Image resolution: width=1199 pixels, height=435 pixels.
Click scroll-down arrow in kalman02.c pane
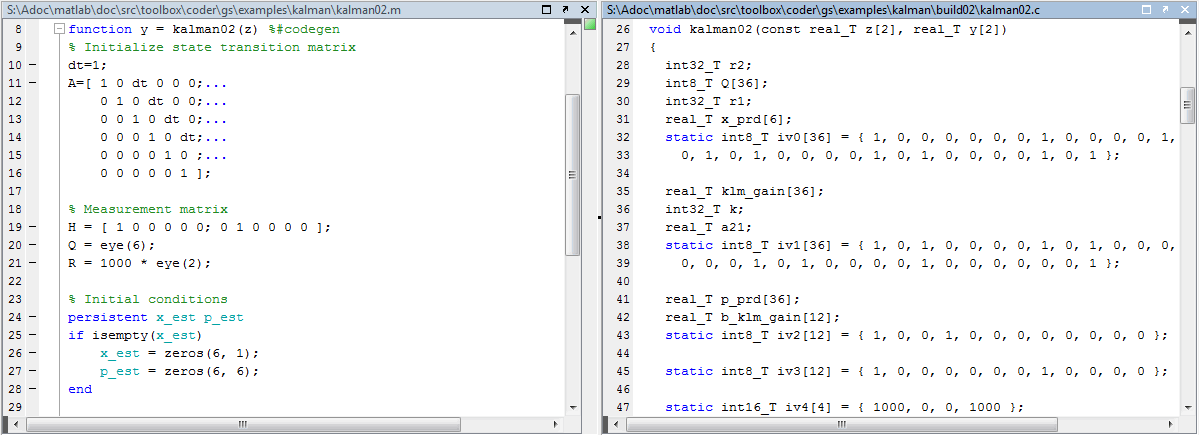(x=1188, y=408)
